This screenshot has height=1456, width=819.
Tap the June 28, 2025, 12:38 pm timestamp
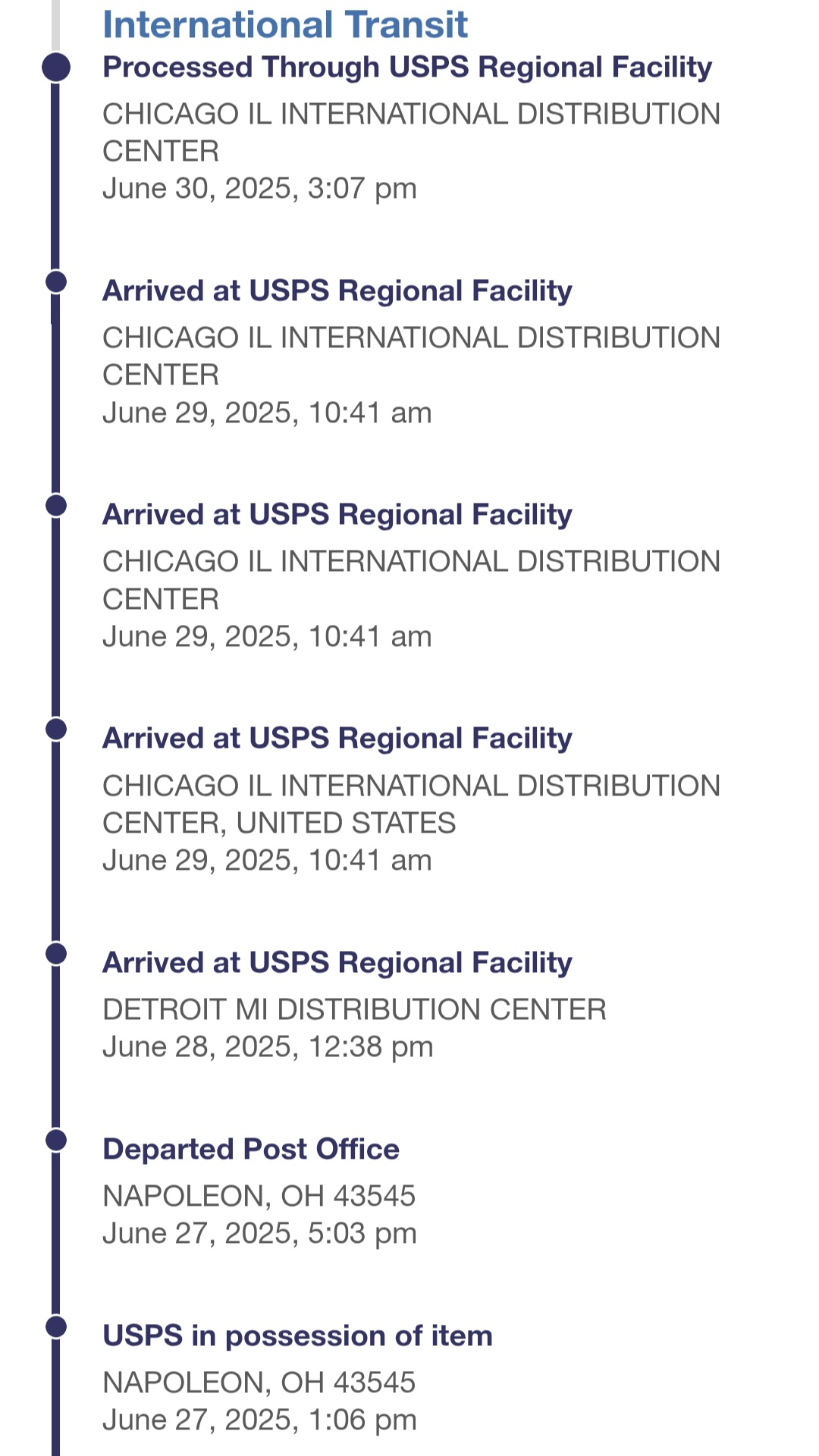pyautogui.click(x=268, y=1046)
